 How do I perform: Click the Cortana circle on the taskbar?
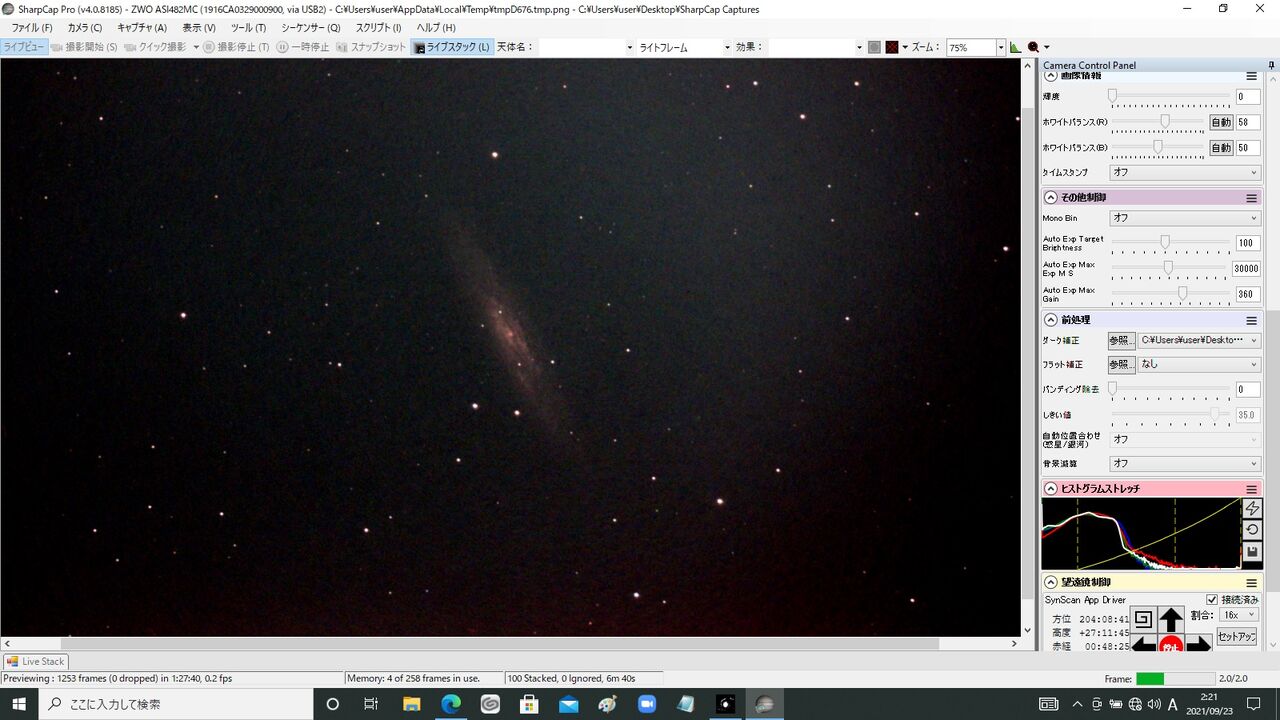pos(333,704)
